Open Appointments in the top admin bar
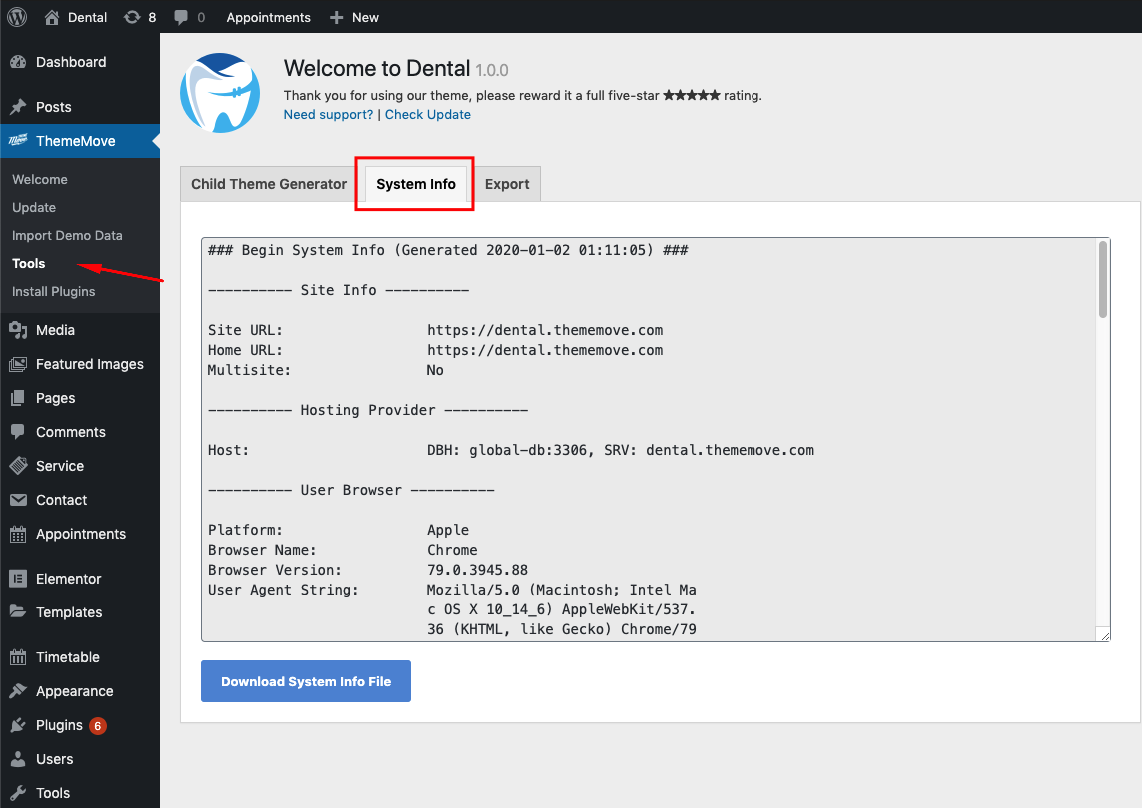 pyautogui.click(x=268, y=17)
